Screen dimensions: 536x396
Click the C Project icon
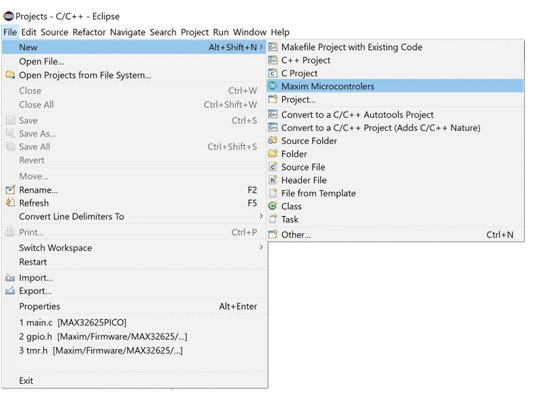pyautogui.click(x=272, y=73)
